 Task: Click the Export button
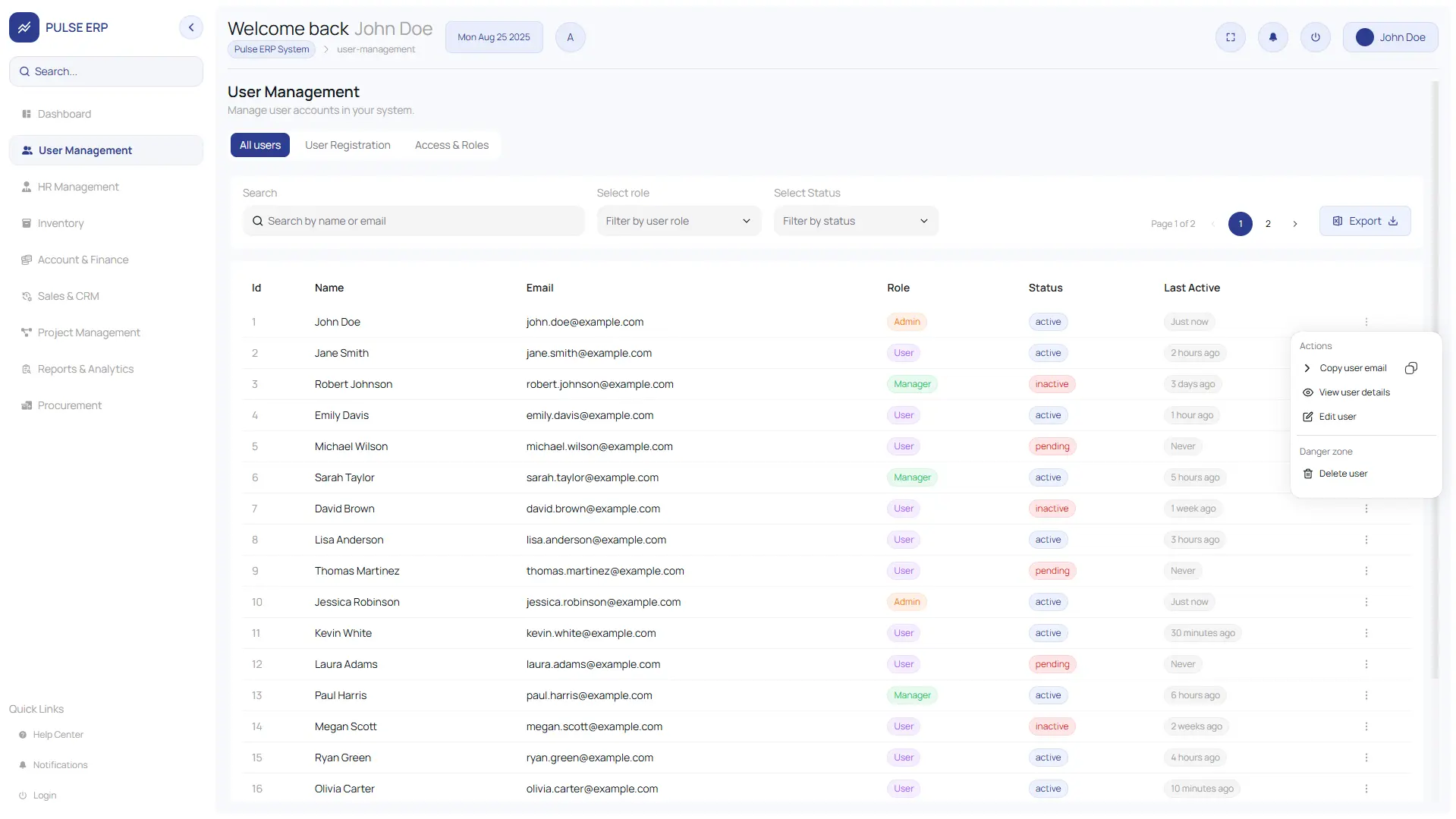1365,221
